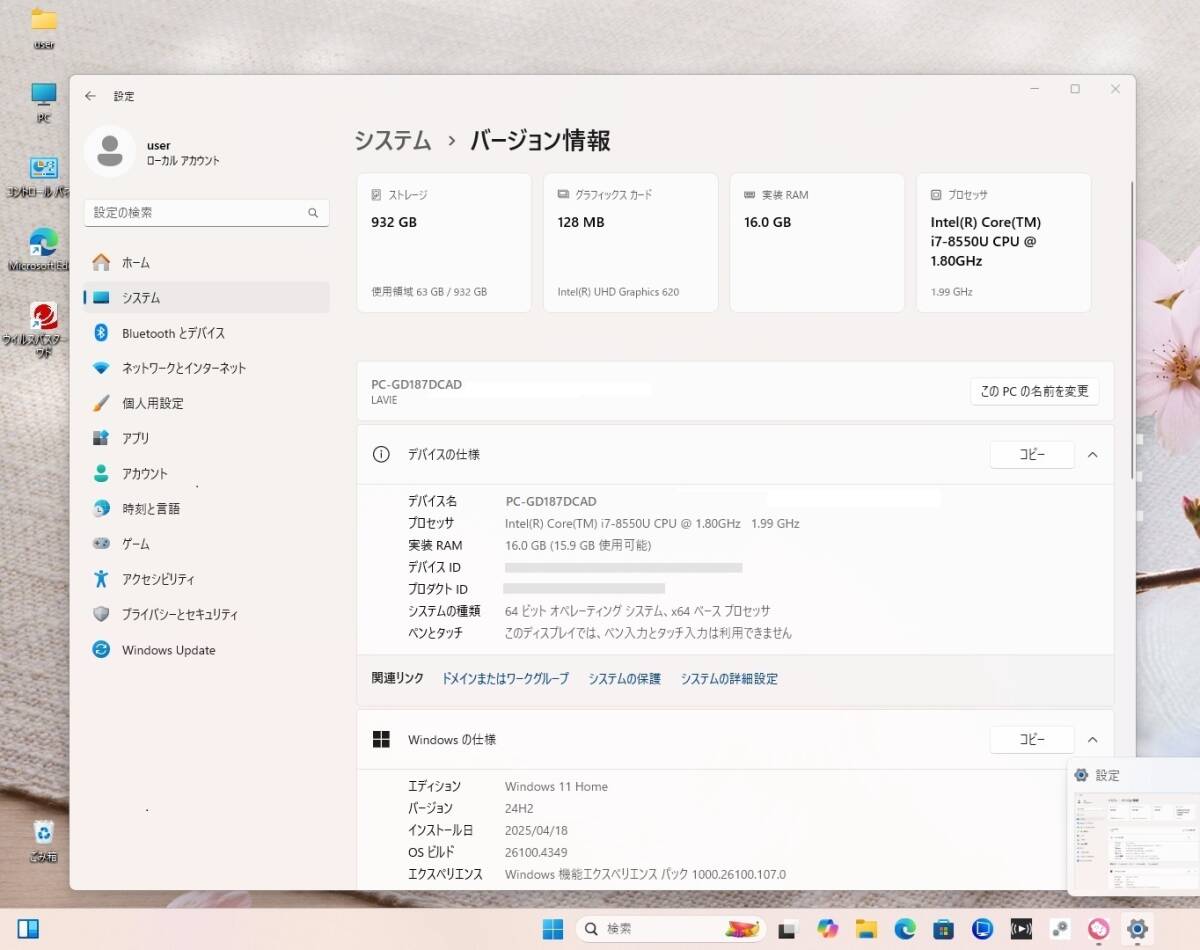1200x950 pixels.
Task: Open the black (▶) app on taskbar
Action: pos(1021,929)
